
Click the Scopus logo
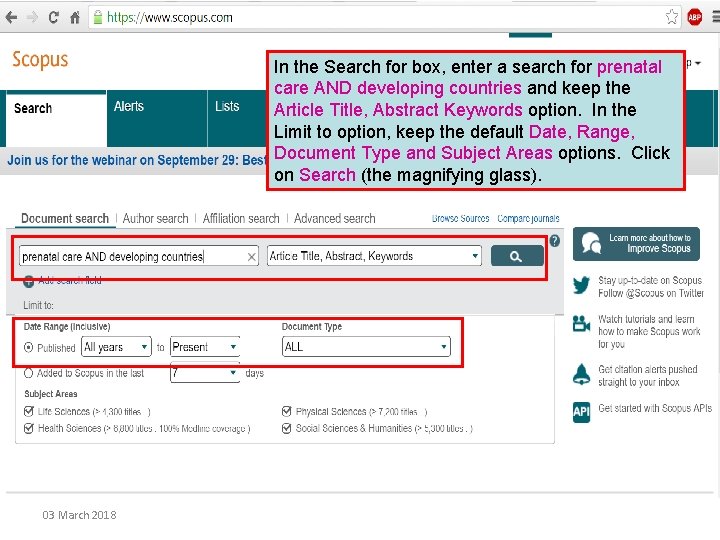[x=40, y=60]
